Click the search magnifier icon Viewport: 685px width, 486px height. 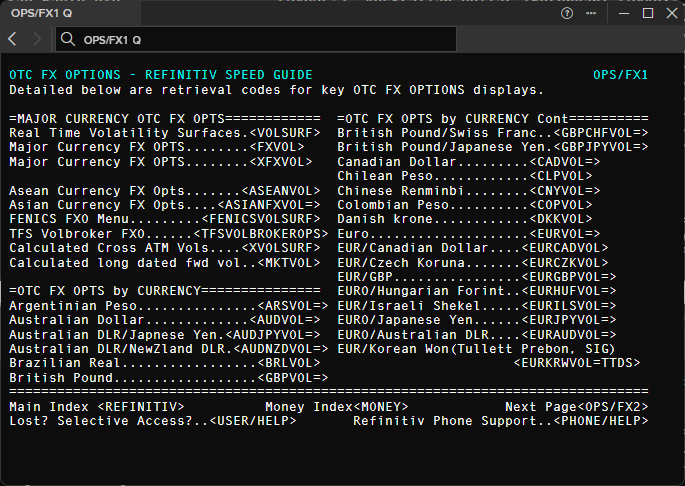tap(68, 39)
